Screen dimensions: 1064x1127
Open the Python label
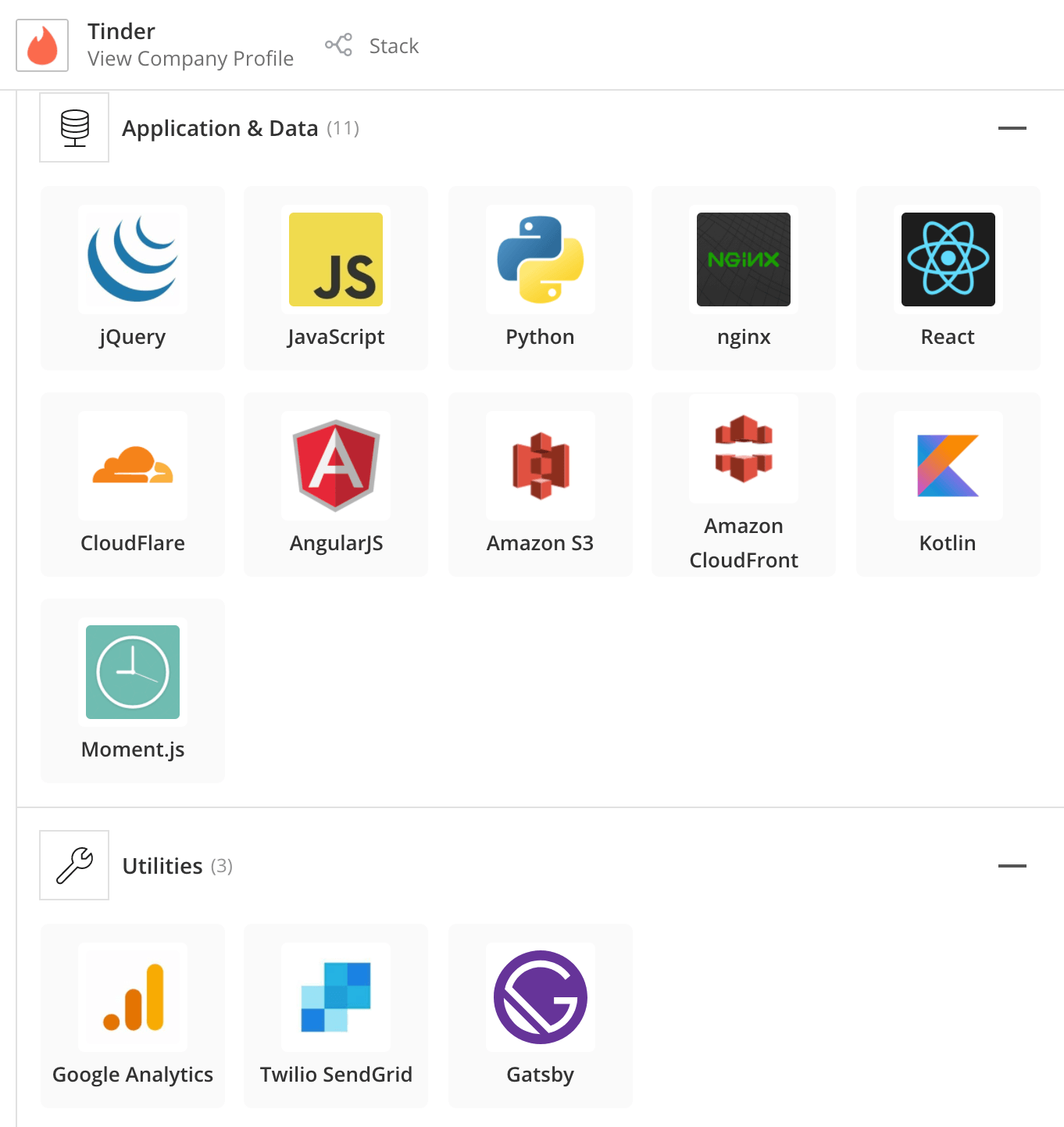(x=540, y=337)
